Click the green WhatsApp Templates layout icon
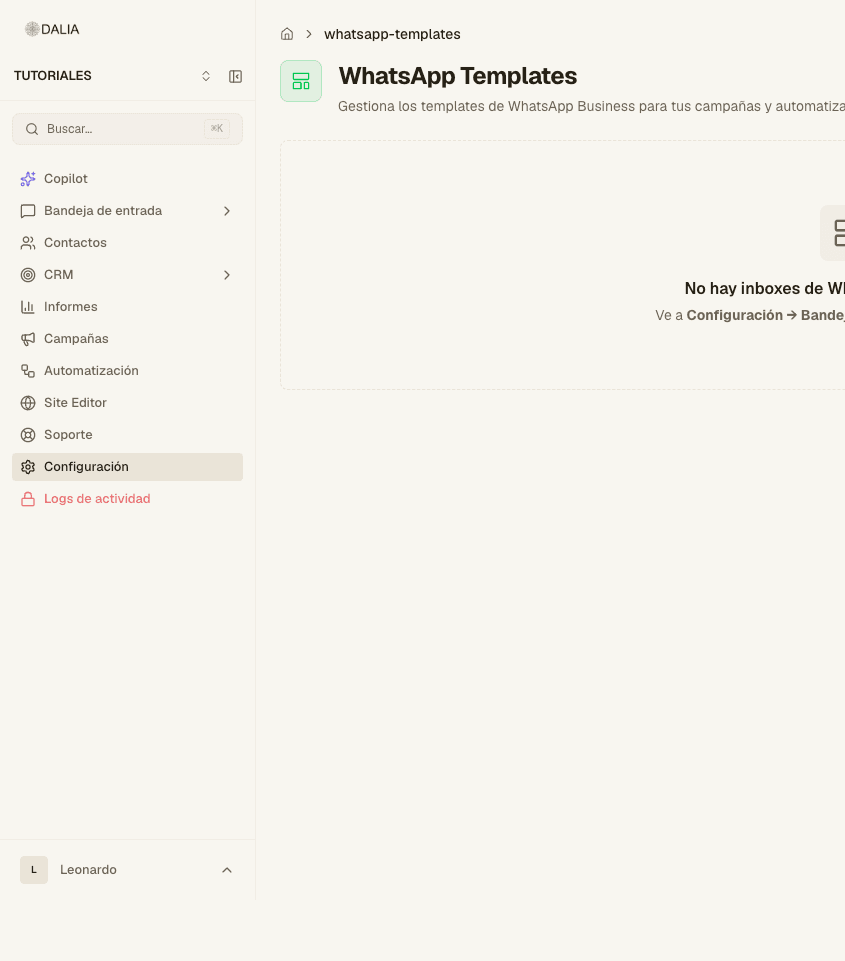 (301, 81)
